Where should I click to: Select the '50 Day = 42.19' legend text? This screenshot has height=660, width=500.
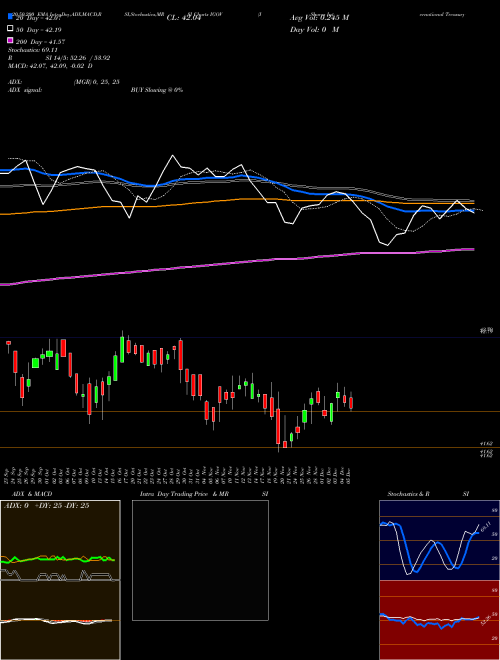39,30
